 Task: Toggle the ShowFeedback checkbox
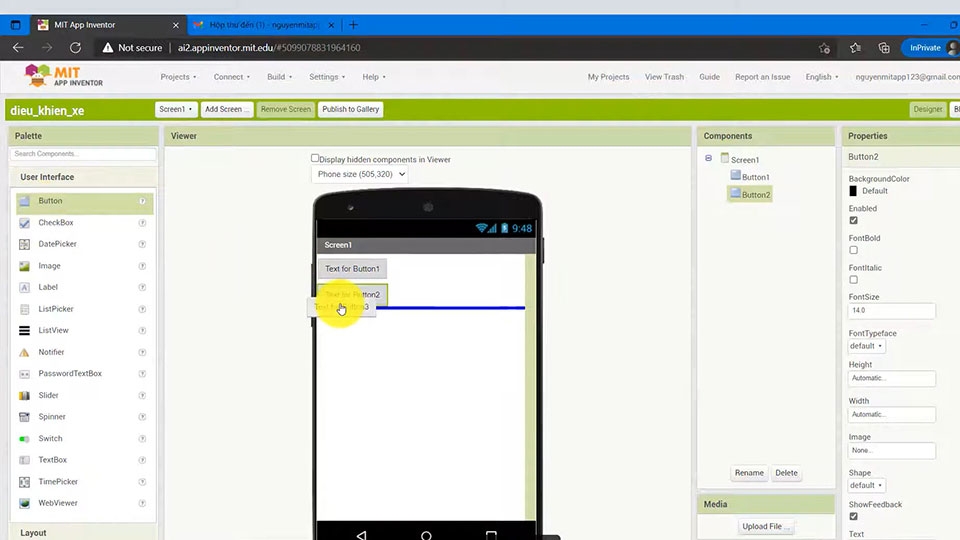point(853,516)
